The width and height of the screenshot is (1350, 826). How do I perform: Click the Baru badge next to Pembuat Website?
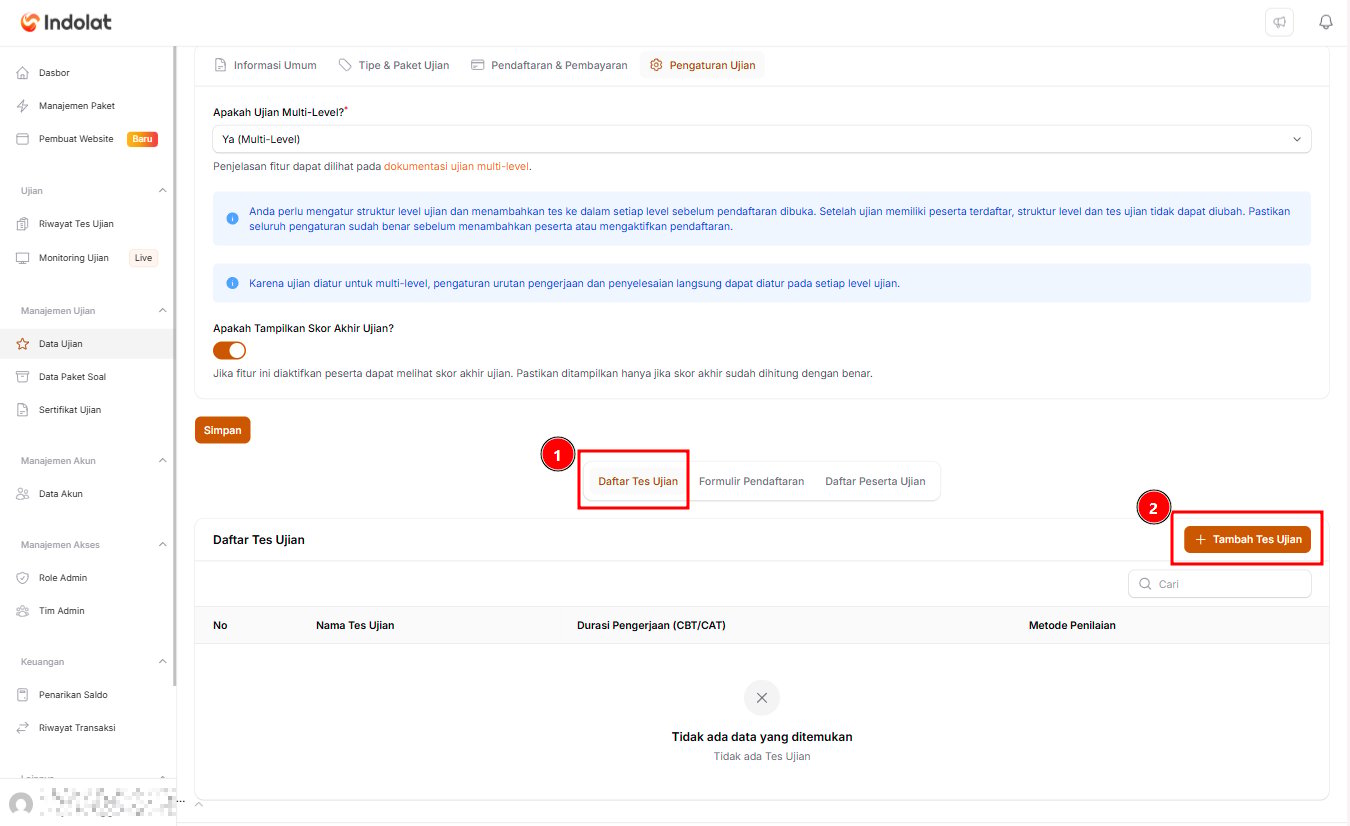(x=142, y=139)
